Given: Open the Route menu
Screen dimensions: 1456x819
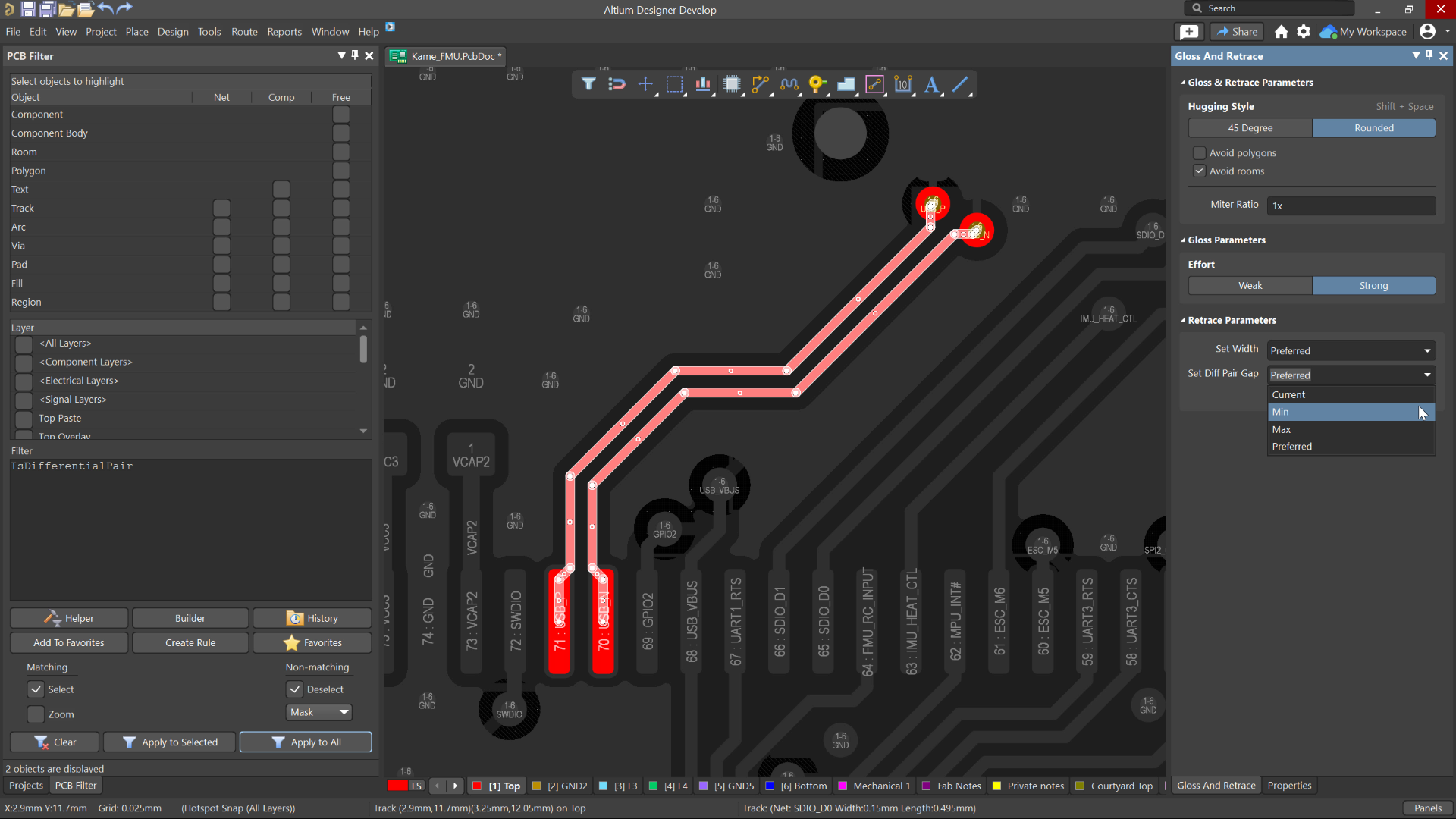Looking at the screenshot, I should (x=244, y=32).
